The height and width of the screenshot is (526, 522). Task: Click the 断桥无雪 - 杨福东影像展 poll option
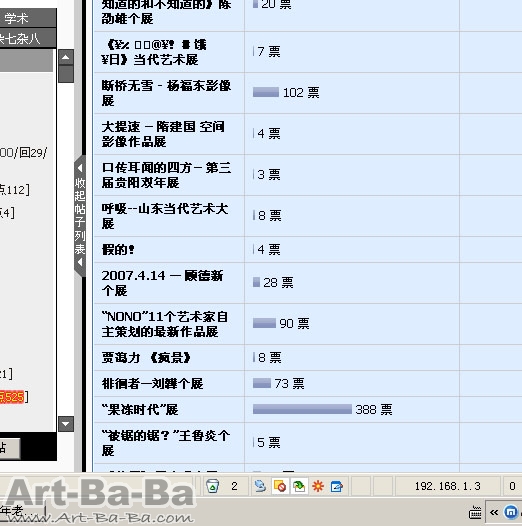pos(166,93)
